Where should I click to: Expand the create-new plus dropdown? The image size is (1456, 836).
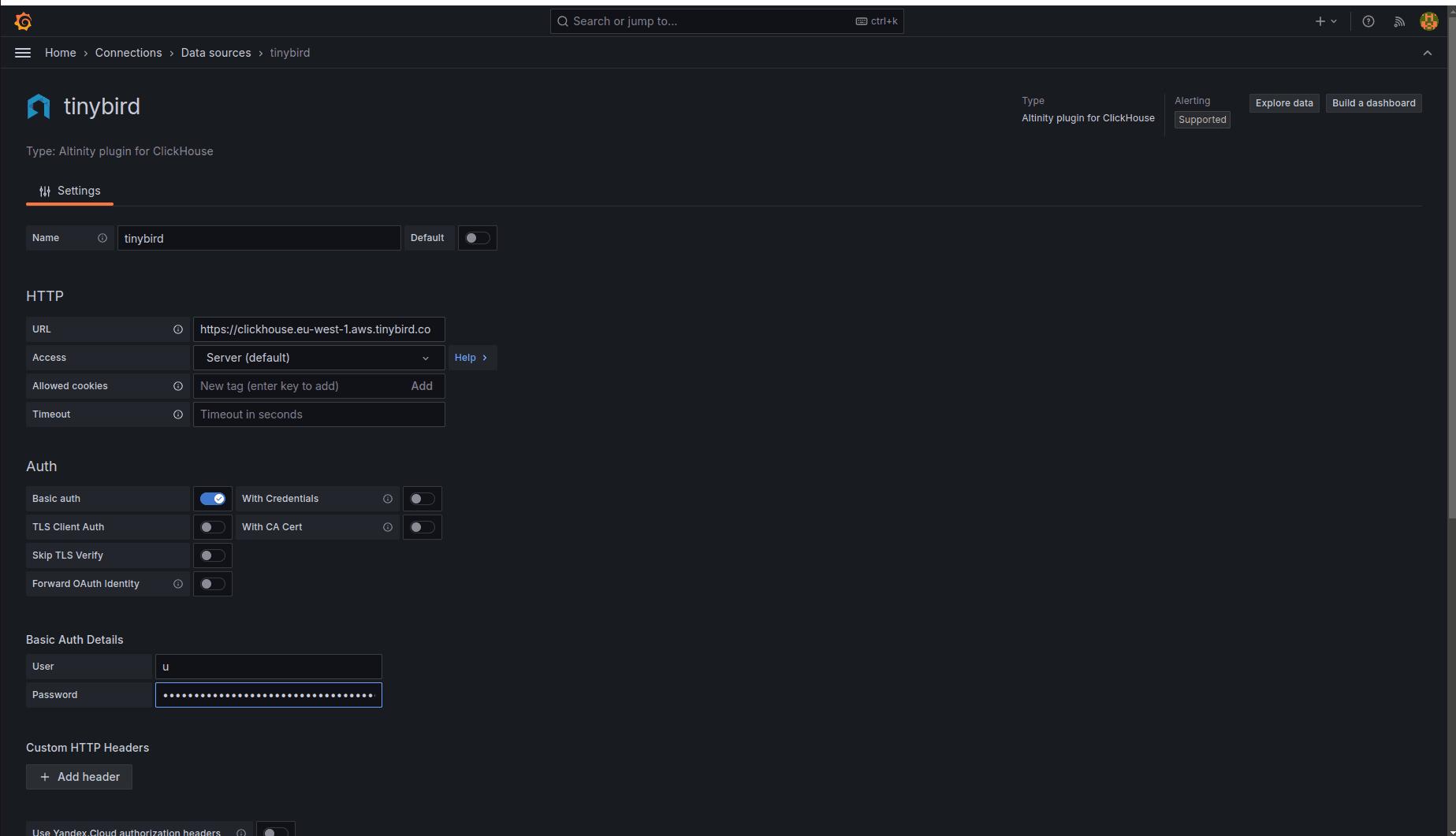coord(1324,21)
